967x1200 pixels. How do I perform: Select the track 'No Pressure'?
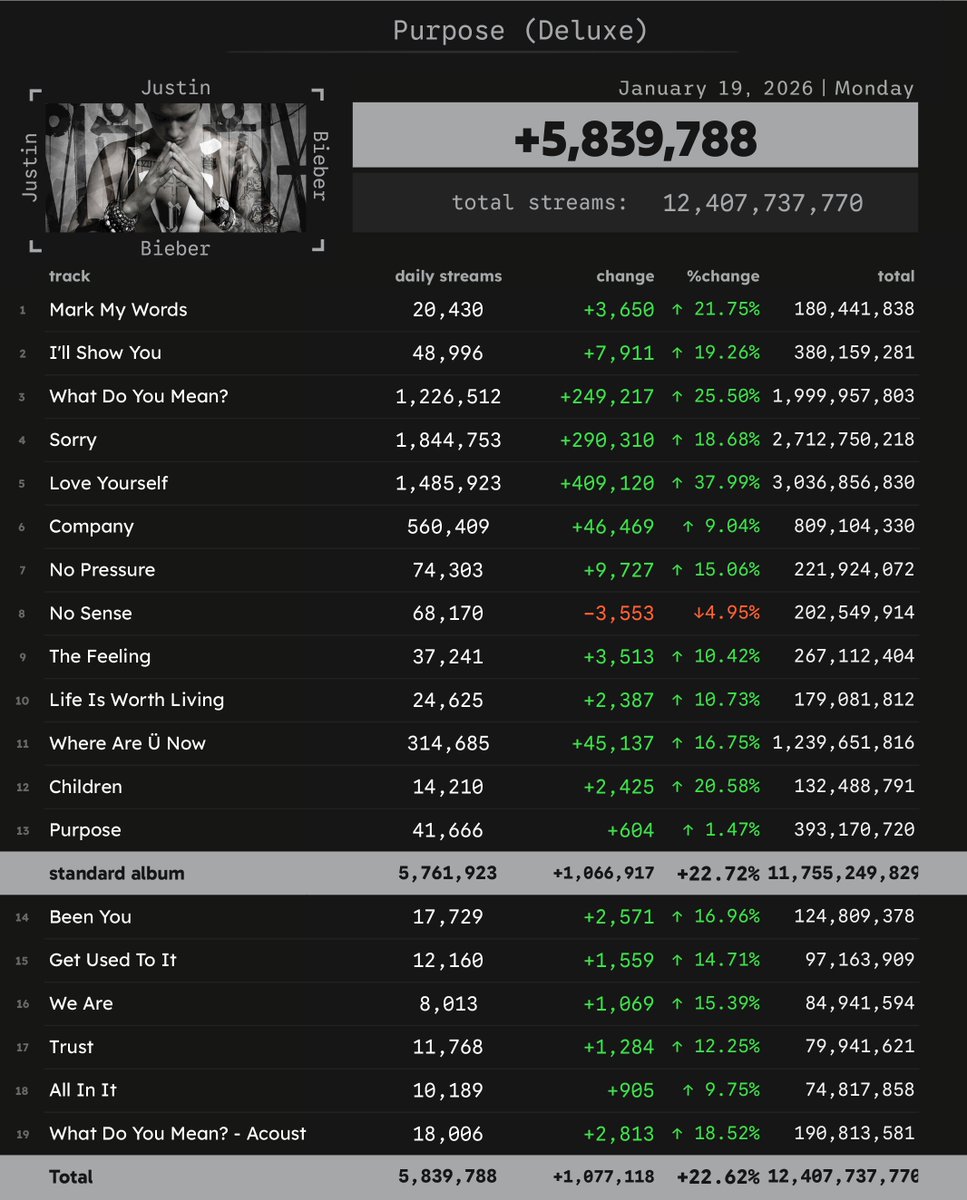click(x=102, y=570)
